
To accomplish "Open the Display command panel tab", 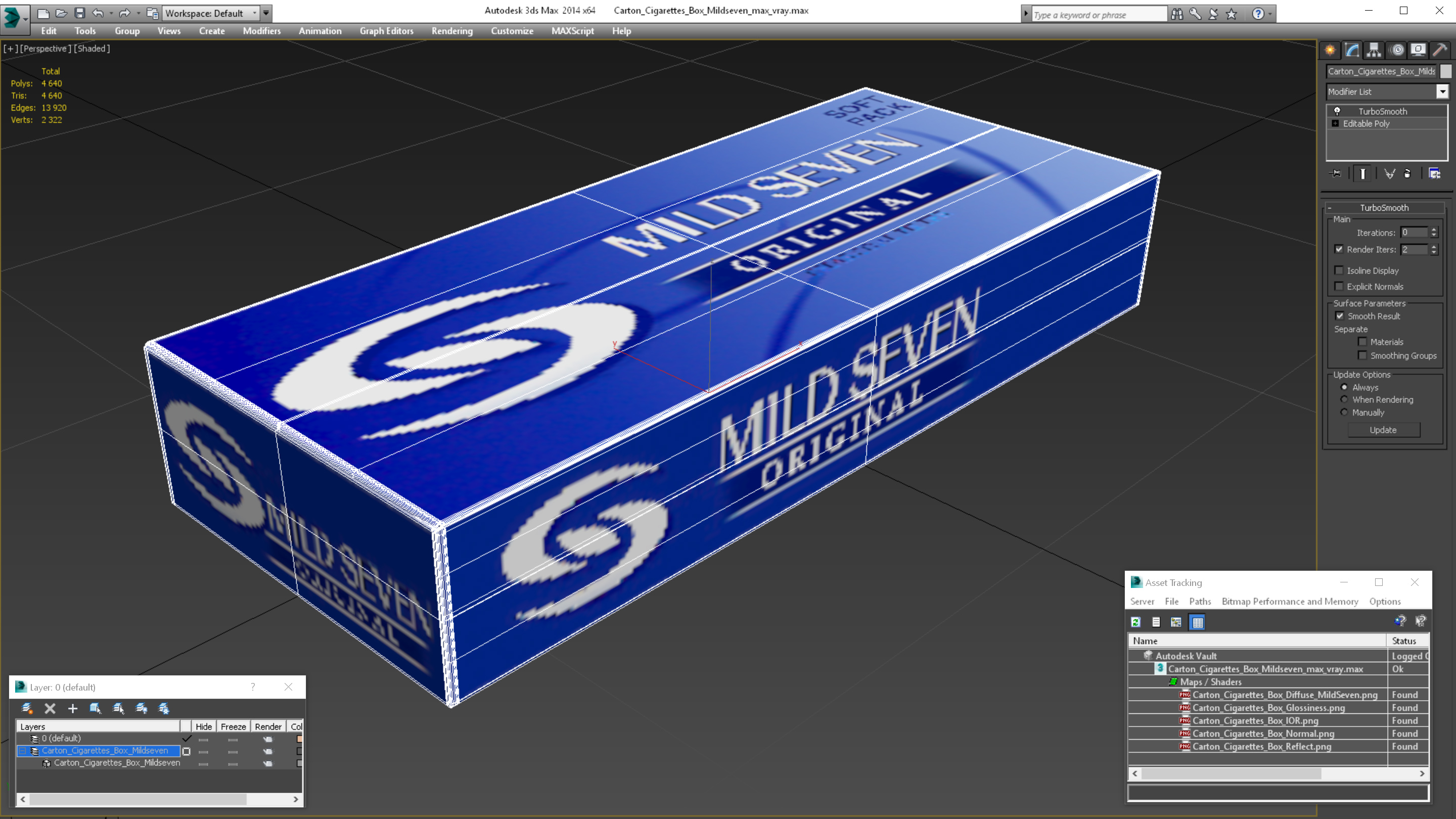I will point(1418,51).
